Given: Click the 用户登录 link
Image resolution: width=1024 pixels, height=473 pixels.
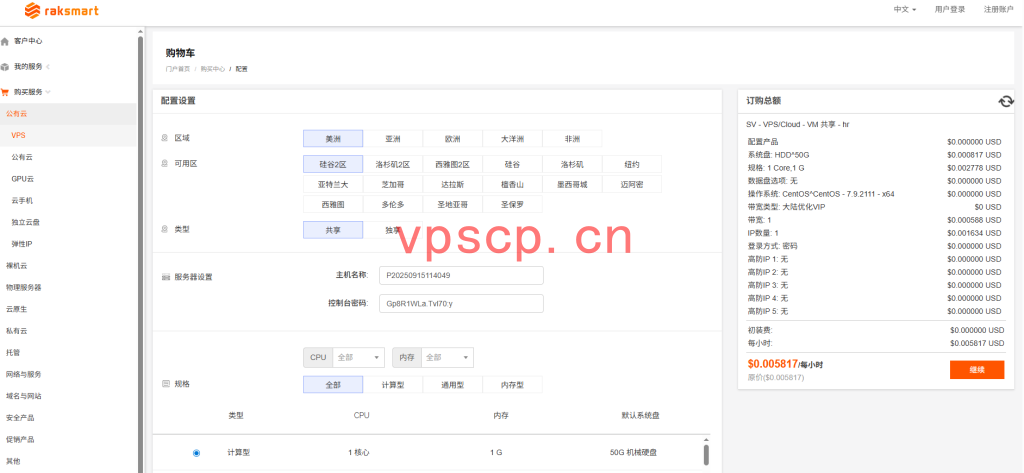Looking at the screenshot, I should pos(950,10).
